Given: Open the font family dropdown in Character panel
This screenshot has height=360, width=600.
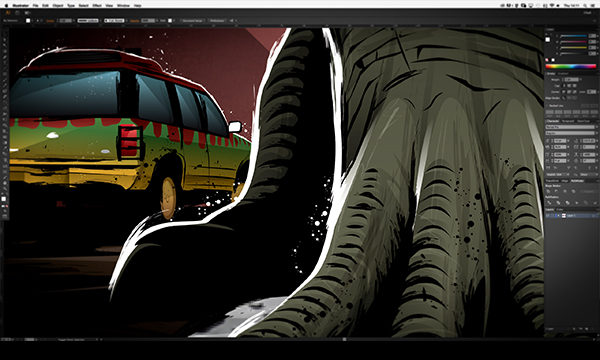Looking at the screenshot, I should [x=571, y=127].
